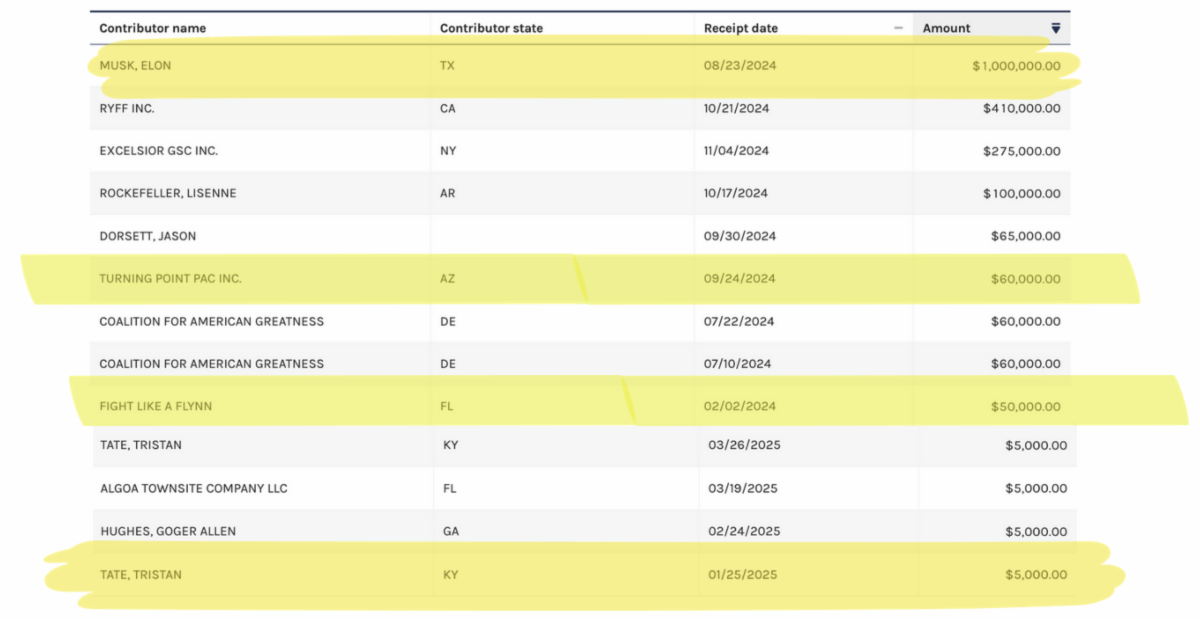
Task: Click the FIGHT LIKE A FLYNN contributor
Action: tap(155, 406)
